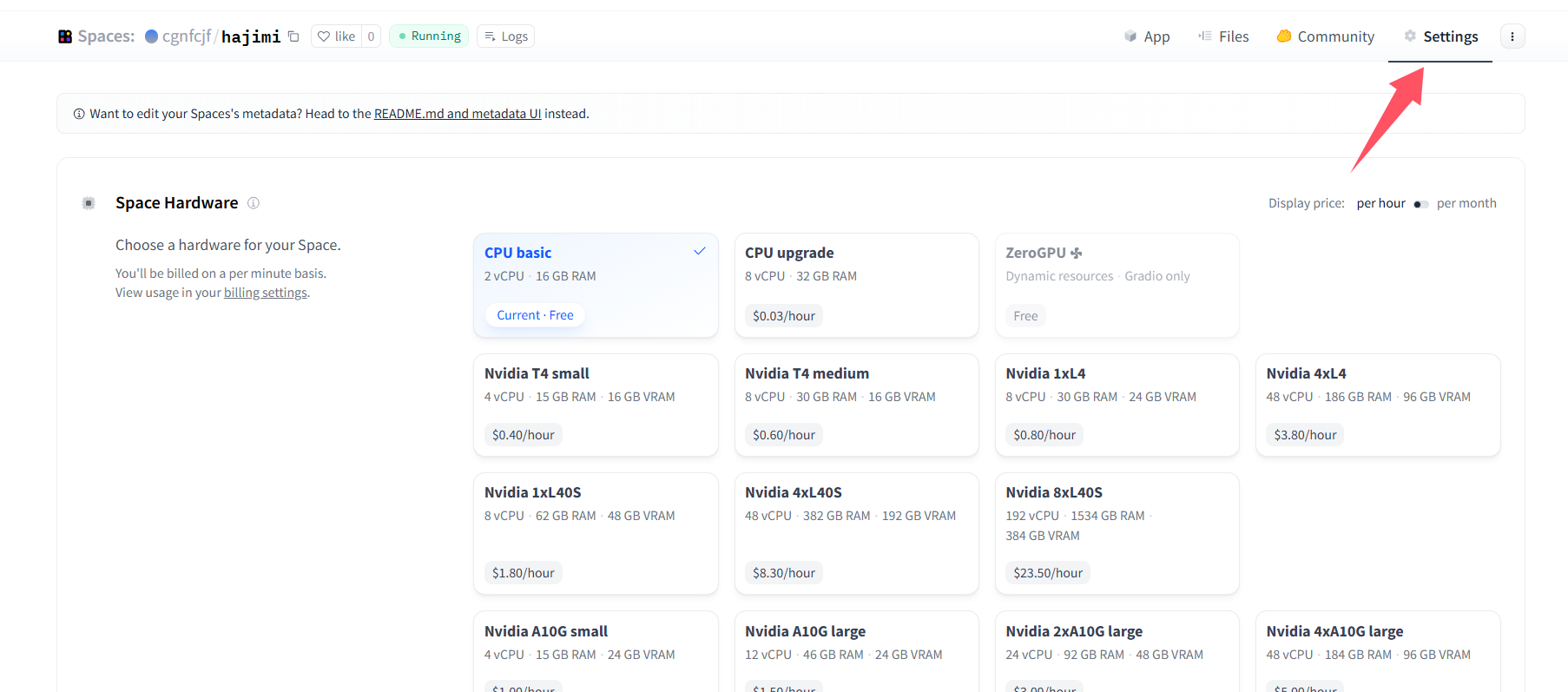Select the Settings tab

point(1440,36)
